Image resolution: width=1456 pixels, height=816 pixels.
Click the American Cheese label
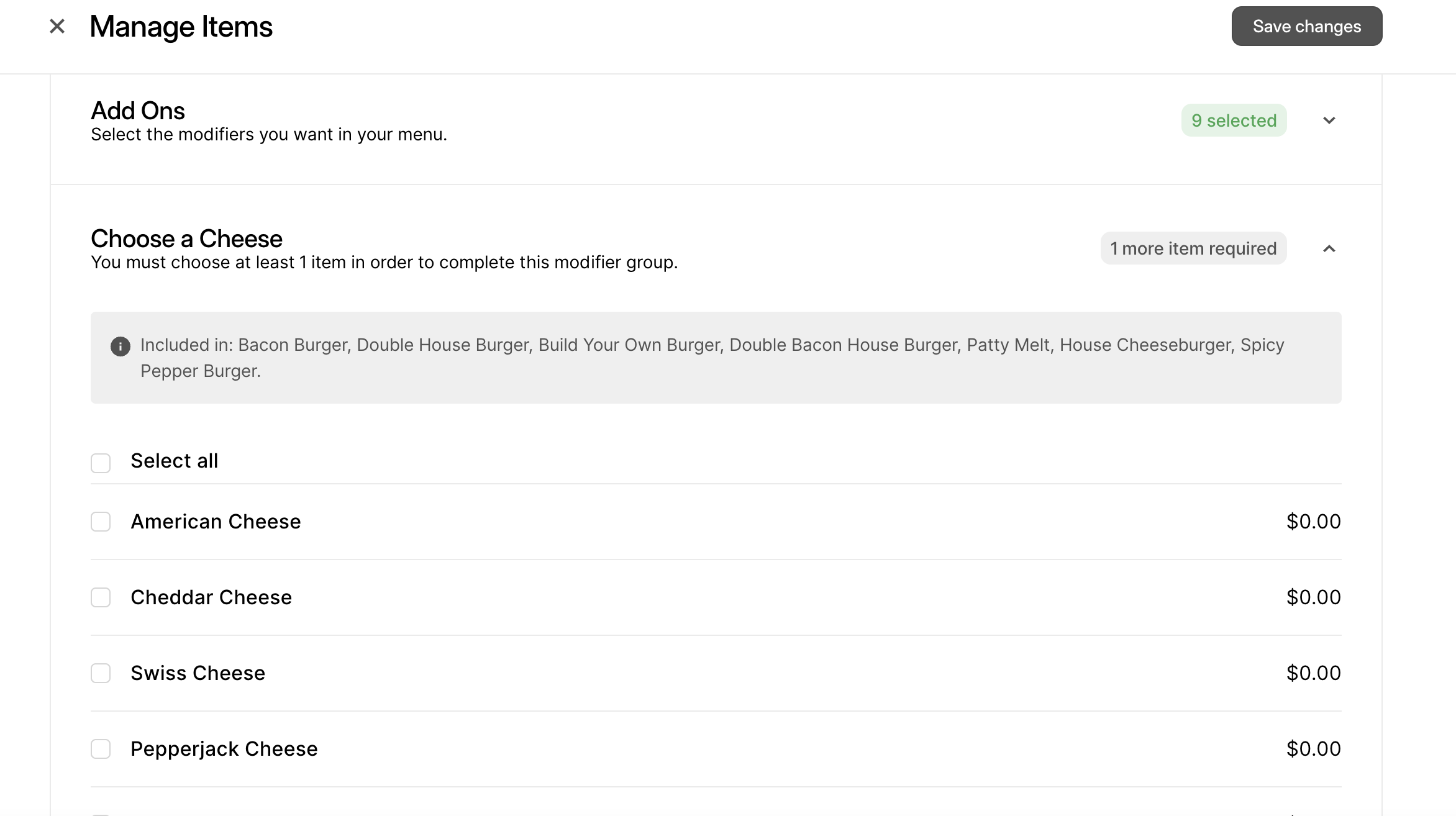click(x=216, y=522)
